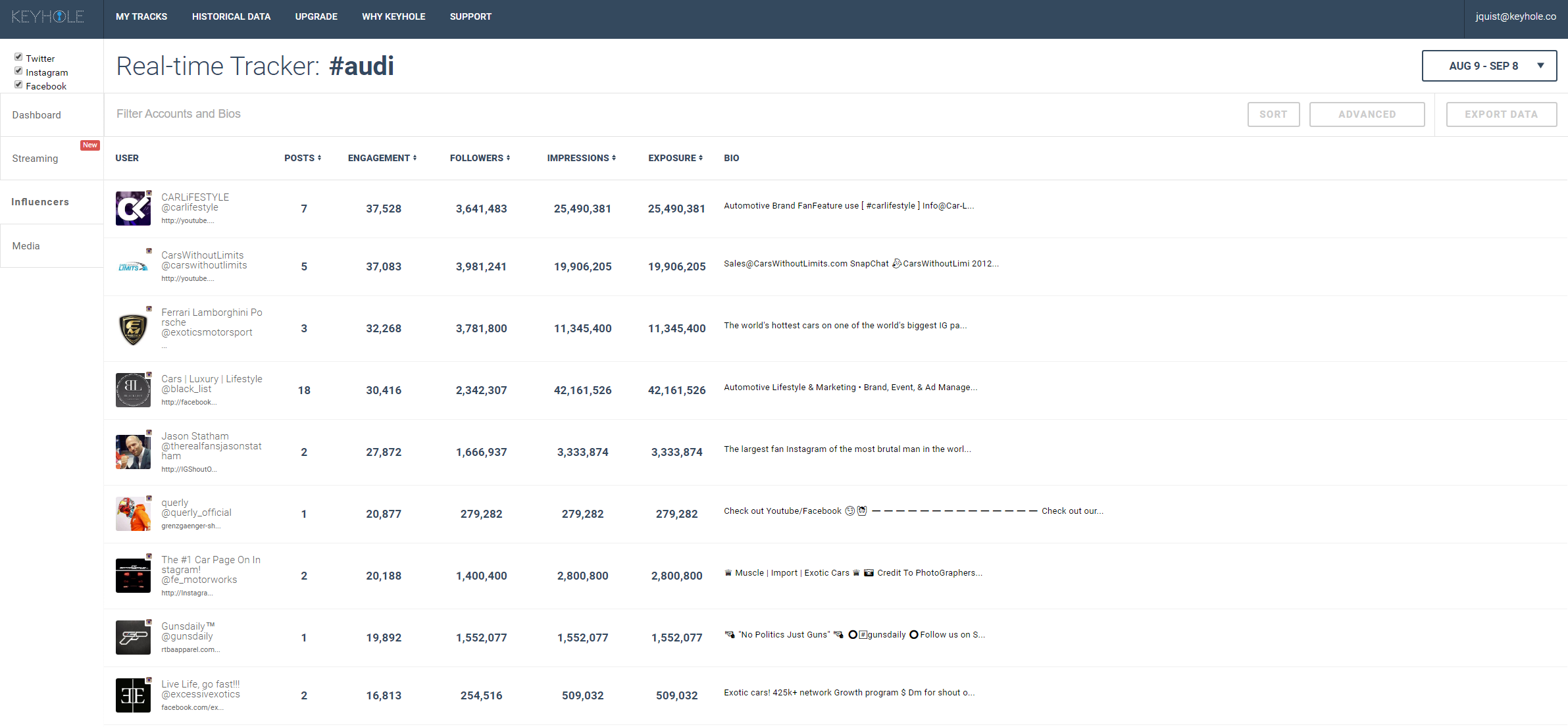Sort by Impressions column
This screenshot has height=727, width=1568.
582,158
